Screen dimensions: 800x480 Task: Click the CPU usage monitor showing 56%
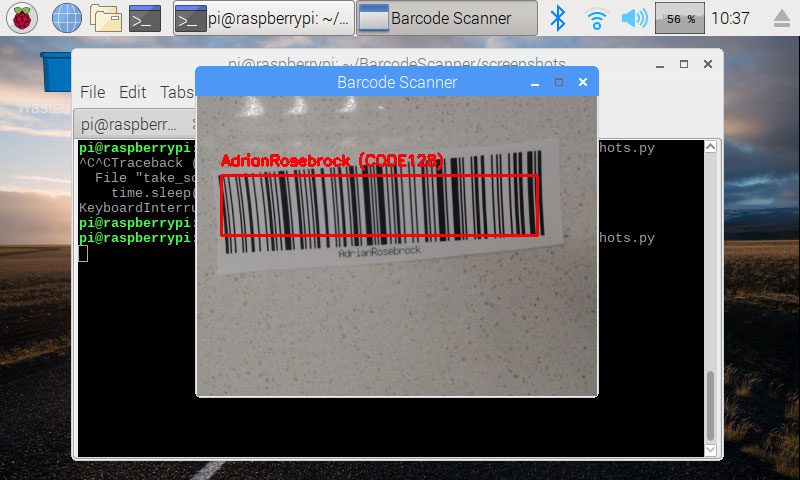(x=680, y=18)
